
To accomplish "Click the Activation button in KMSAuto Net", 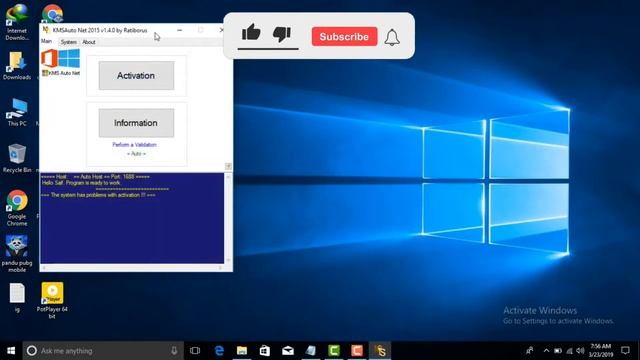I will (x=136, y=76).
